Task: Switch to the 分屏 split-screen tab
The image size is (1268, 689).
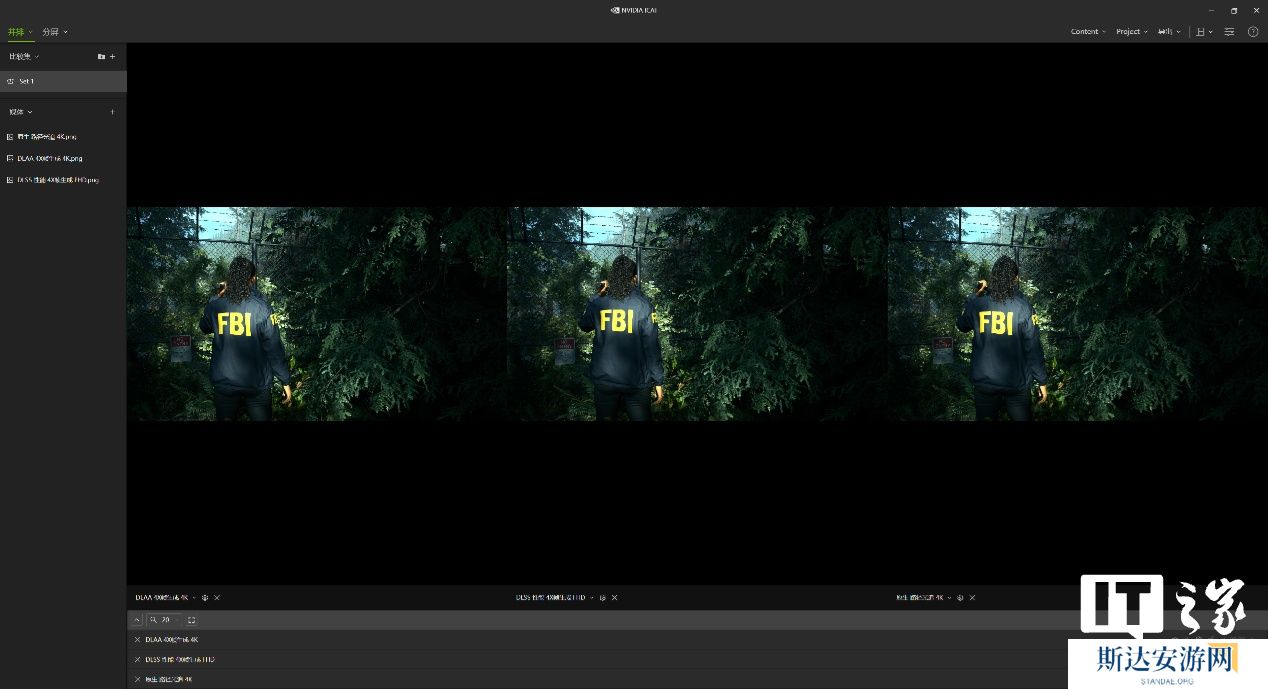Action: click(x=54, y=32)
